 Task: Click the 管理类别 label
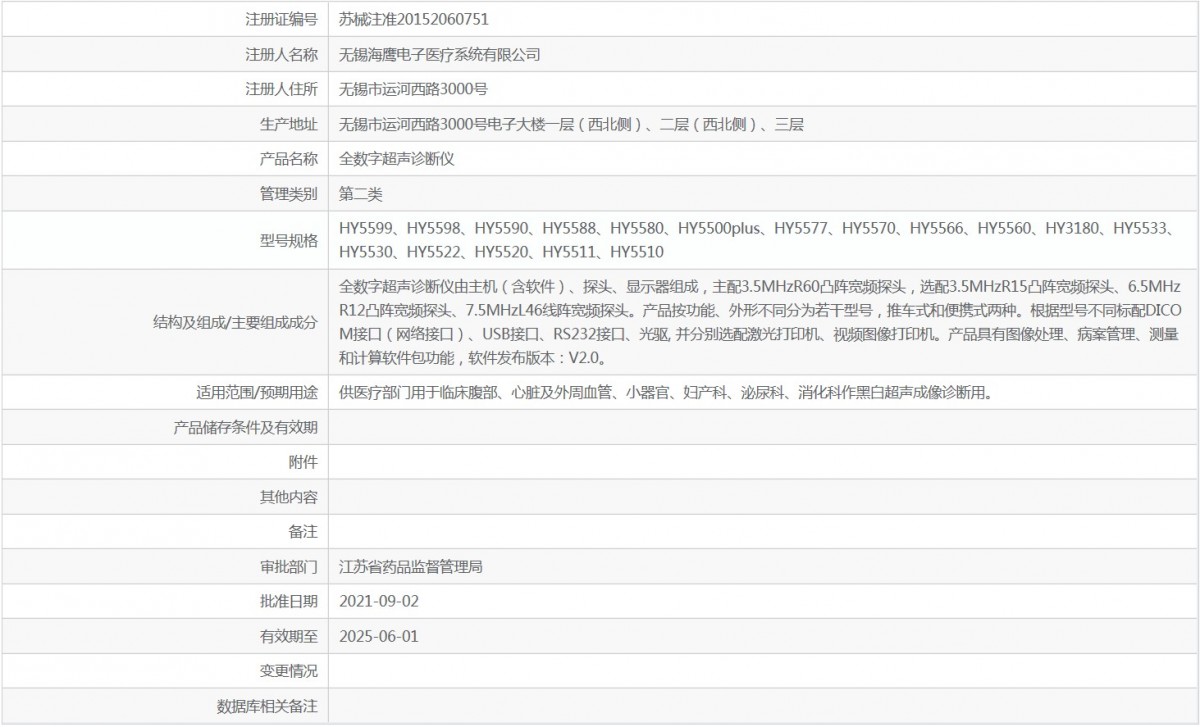(289, 193)
